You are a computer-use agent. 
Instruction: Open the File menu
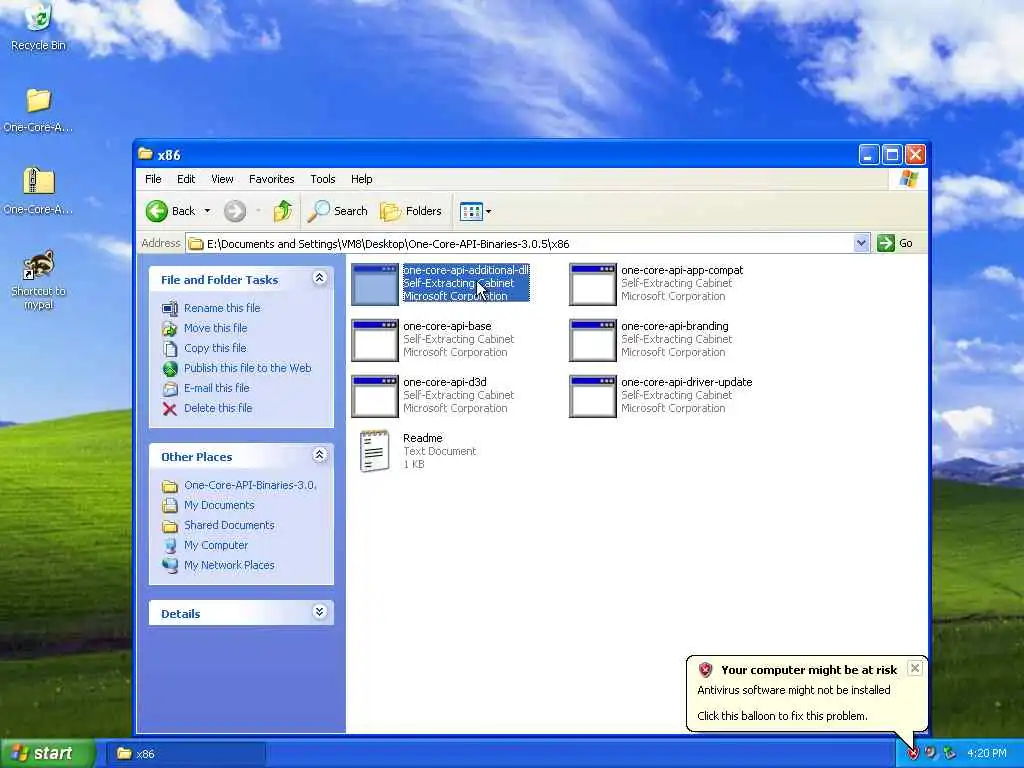click(153, 179)
